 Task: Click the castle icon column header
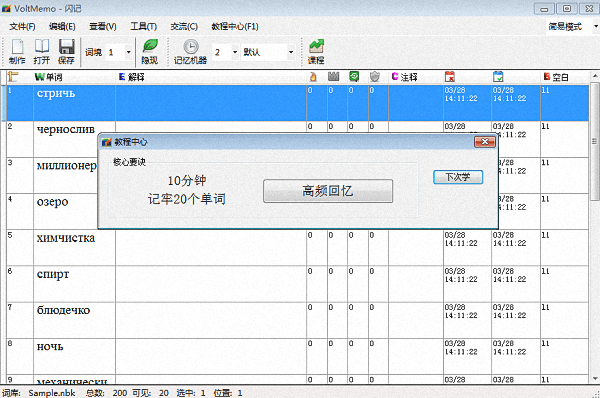coord(334,77)
